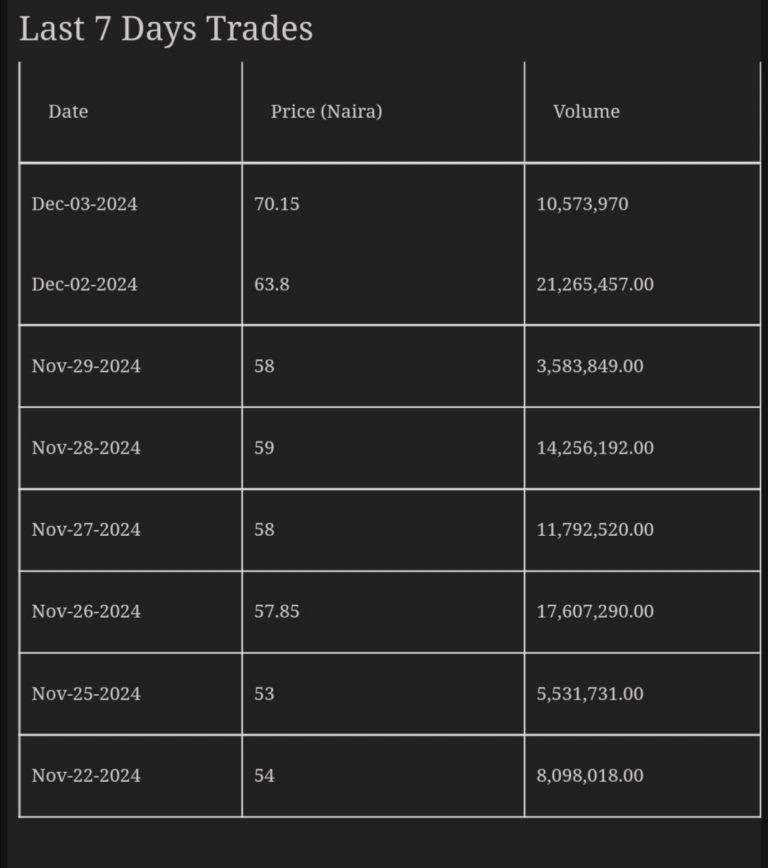Click the 8,098,018.00 volume cell
The height and width of the screenshot is (868, 768).
[x=590, y=776]
